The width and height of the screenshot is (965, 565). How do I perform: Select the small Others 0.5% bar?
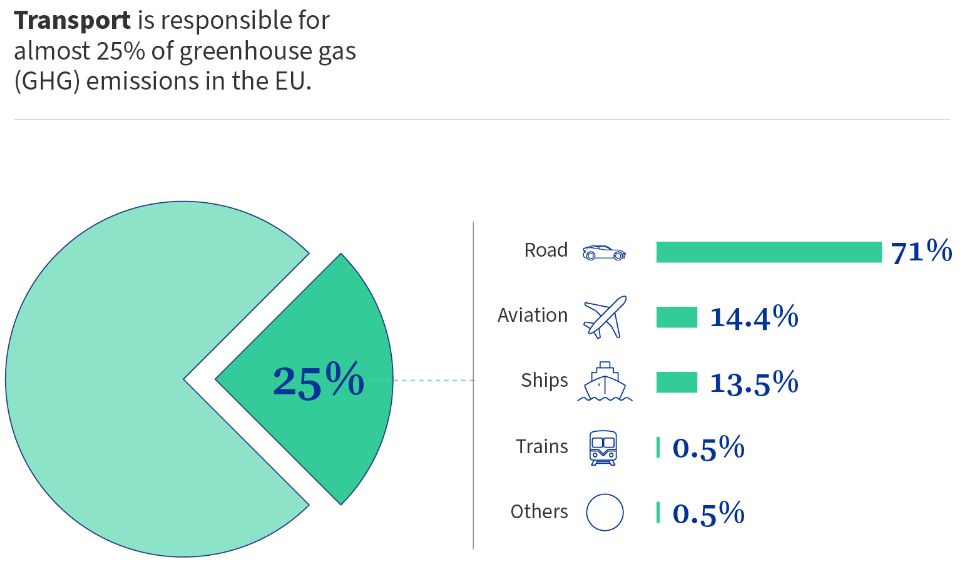coord(658,513)
